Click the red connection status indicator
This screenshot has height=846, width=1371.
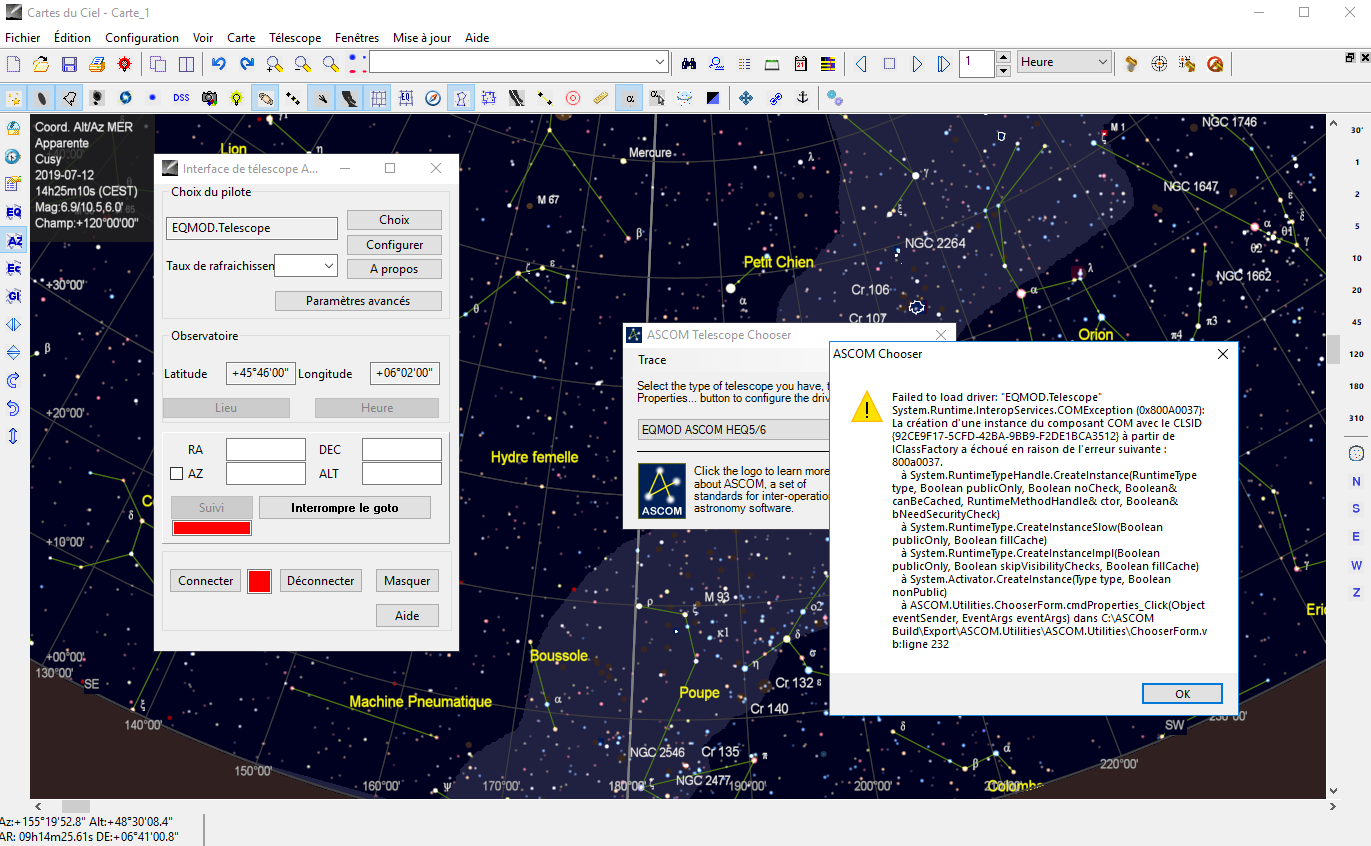259,581
